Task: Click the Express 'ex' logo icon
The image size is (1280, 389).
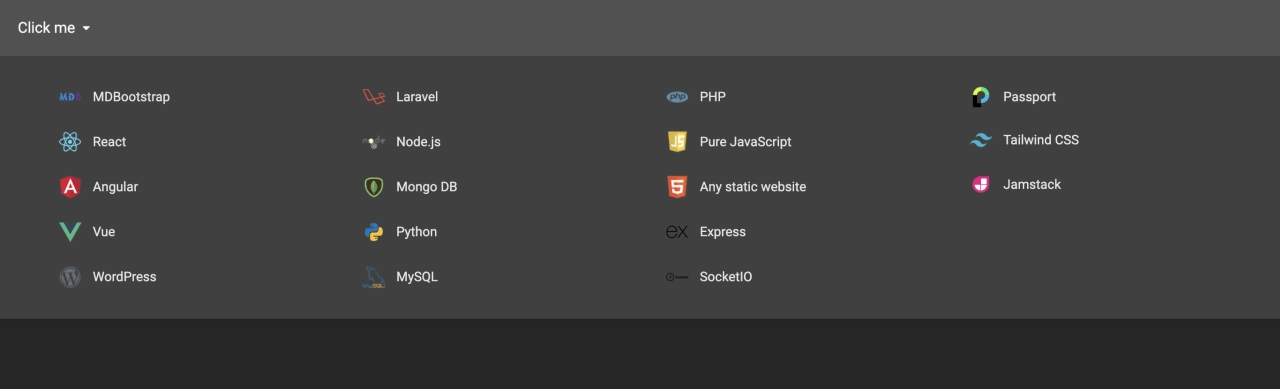Action: coord(677,232)
